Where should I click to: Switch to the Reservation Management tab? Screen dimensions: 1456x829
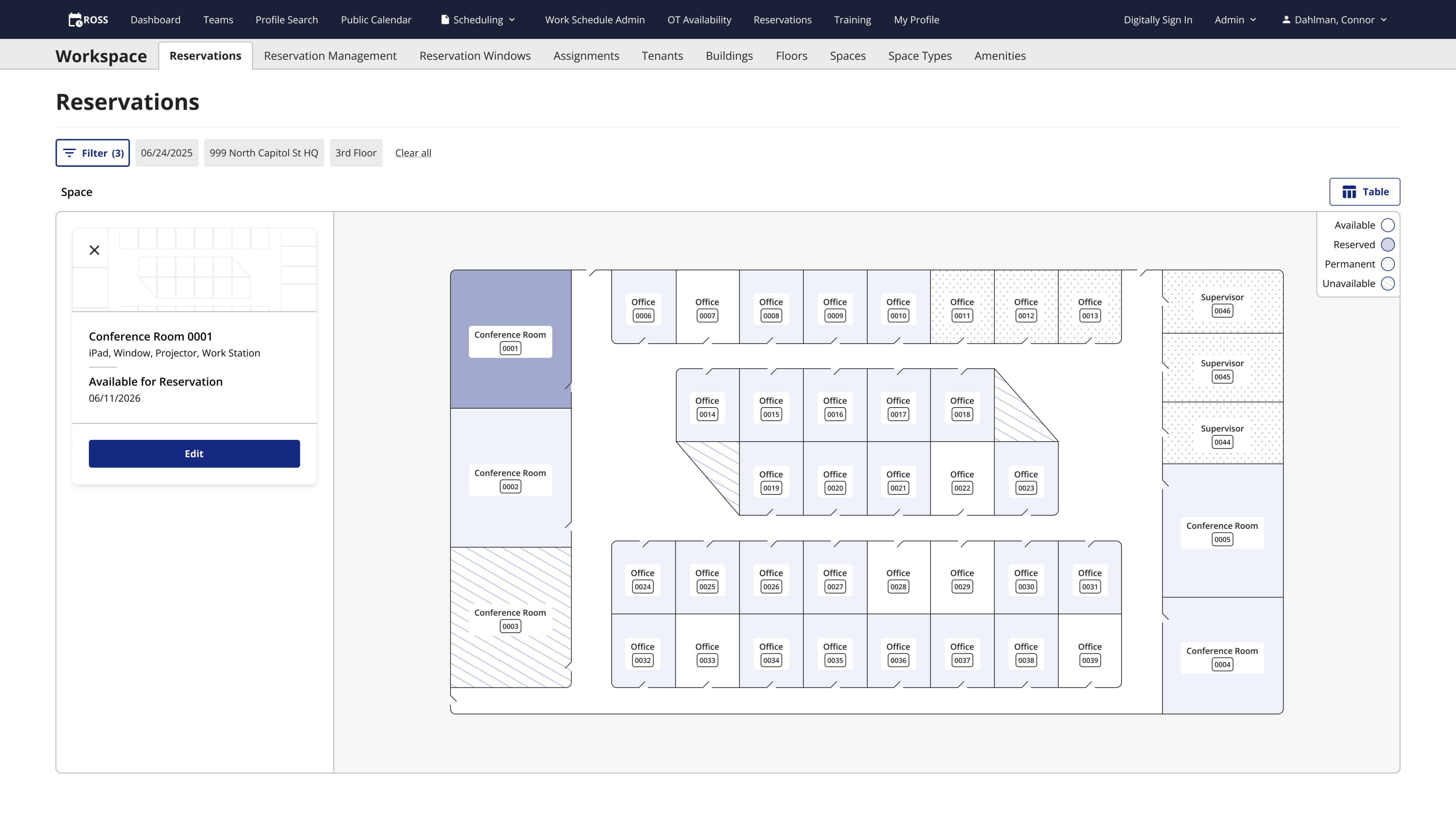tap(330, 56)
